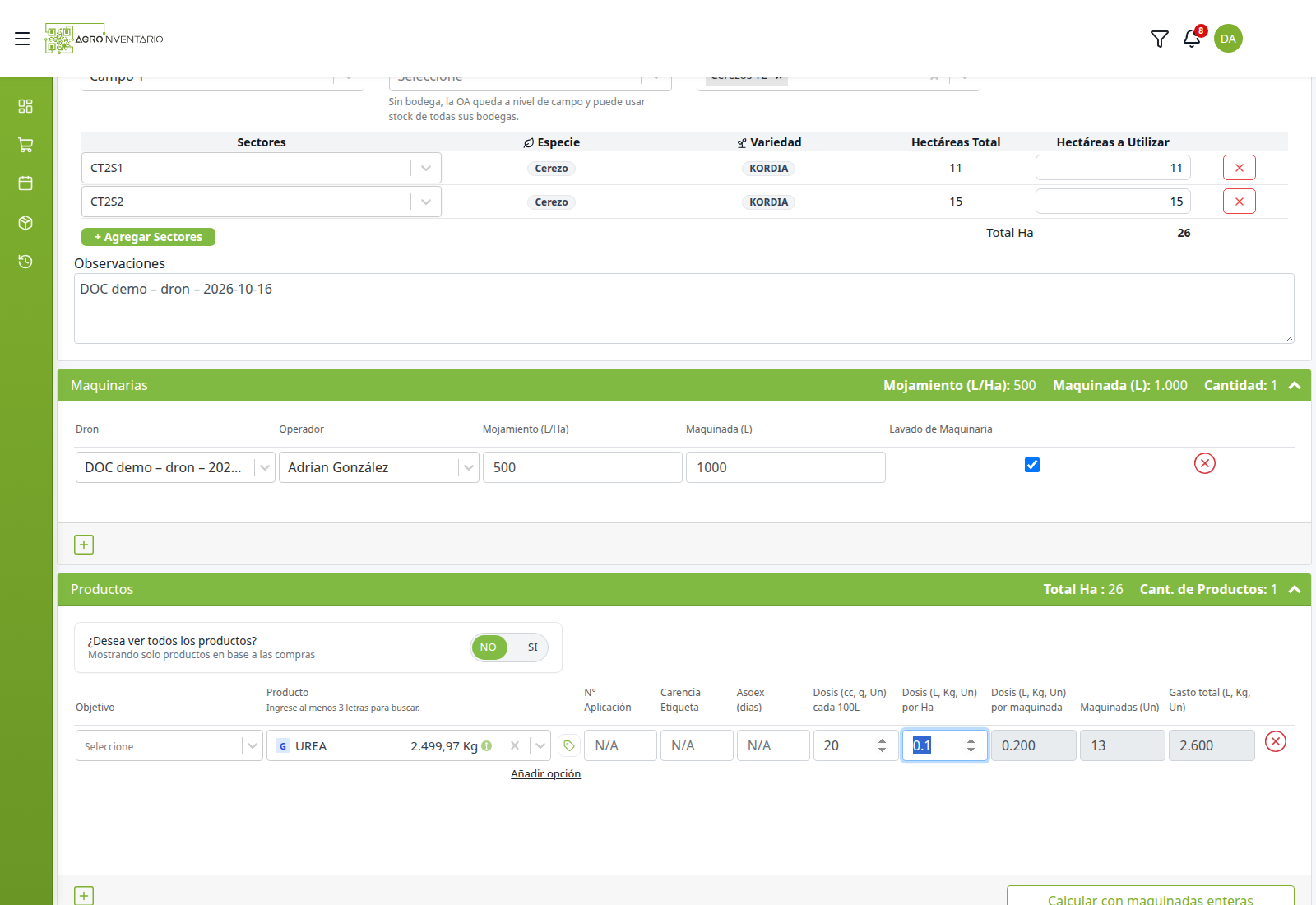Uncheck Lavado de Maquinaria checkbox

(x=1032, y=465)
